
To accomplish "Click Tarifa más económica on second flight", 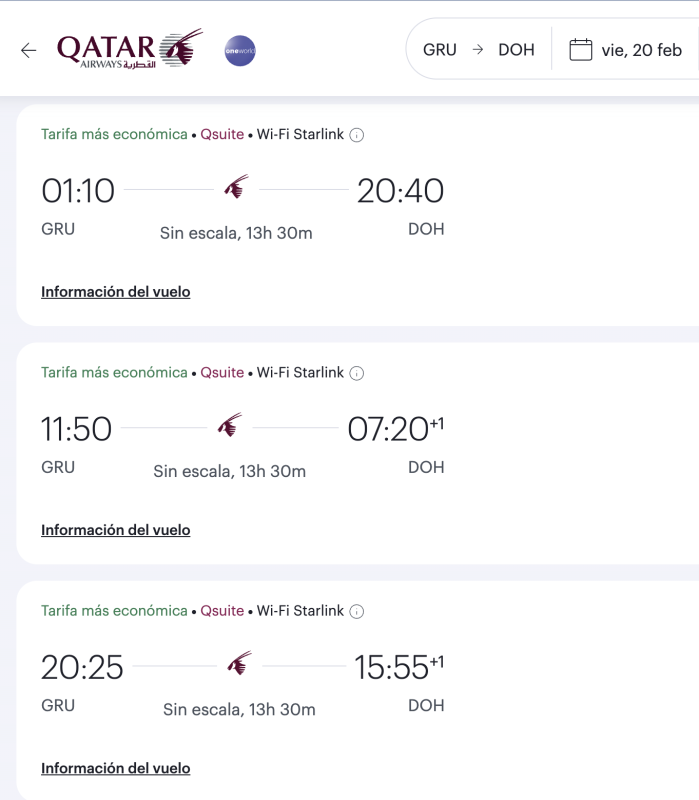I will (x=114, y=373).
